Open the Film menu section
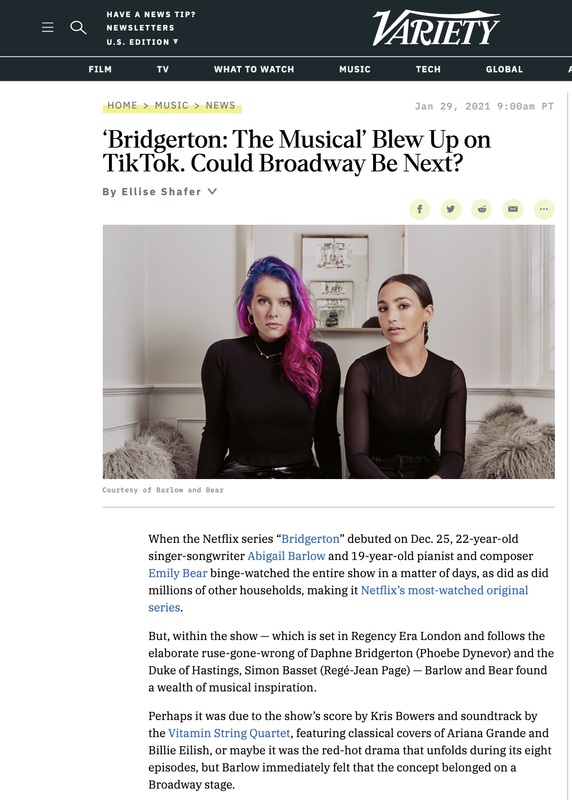This screenshot has width=572, height=800. coord(100,69)
